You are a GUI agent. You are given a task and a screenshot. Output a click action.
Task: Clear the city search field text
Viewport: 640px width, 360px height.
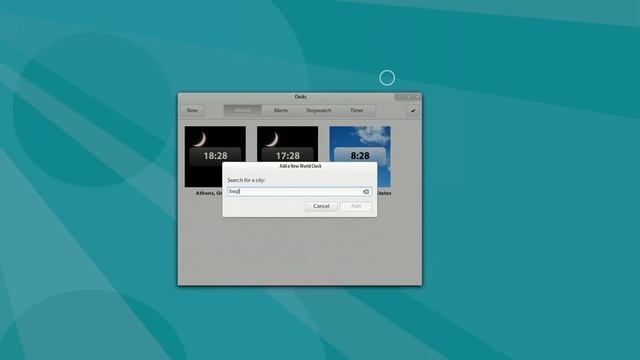coord(366,191)
